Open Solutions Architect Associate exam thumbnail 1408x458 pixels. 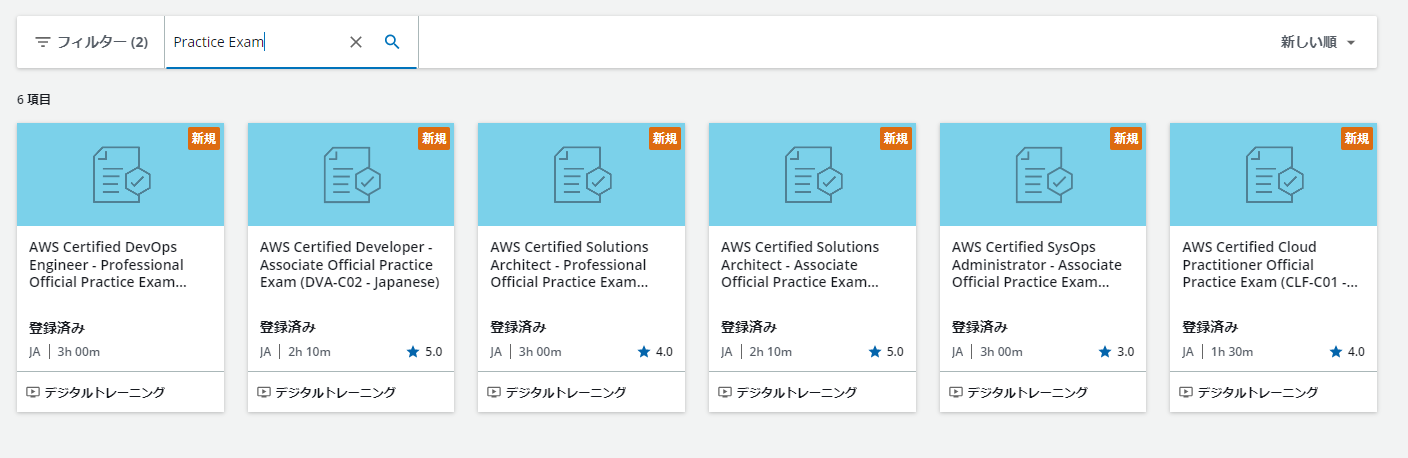click(812, 175)
